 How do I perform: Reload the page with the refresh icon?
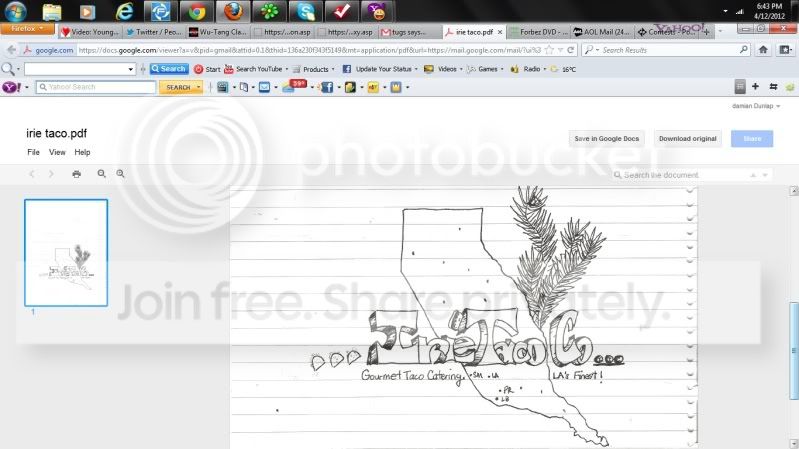click(571, 50)
